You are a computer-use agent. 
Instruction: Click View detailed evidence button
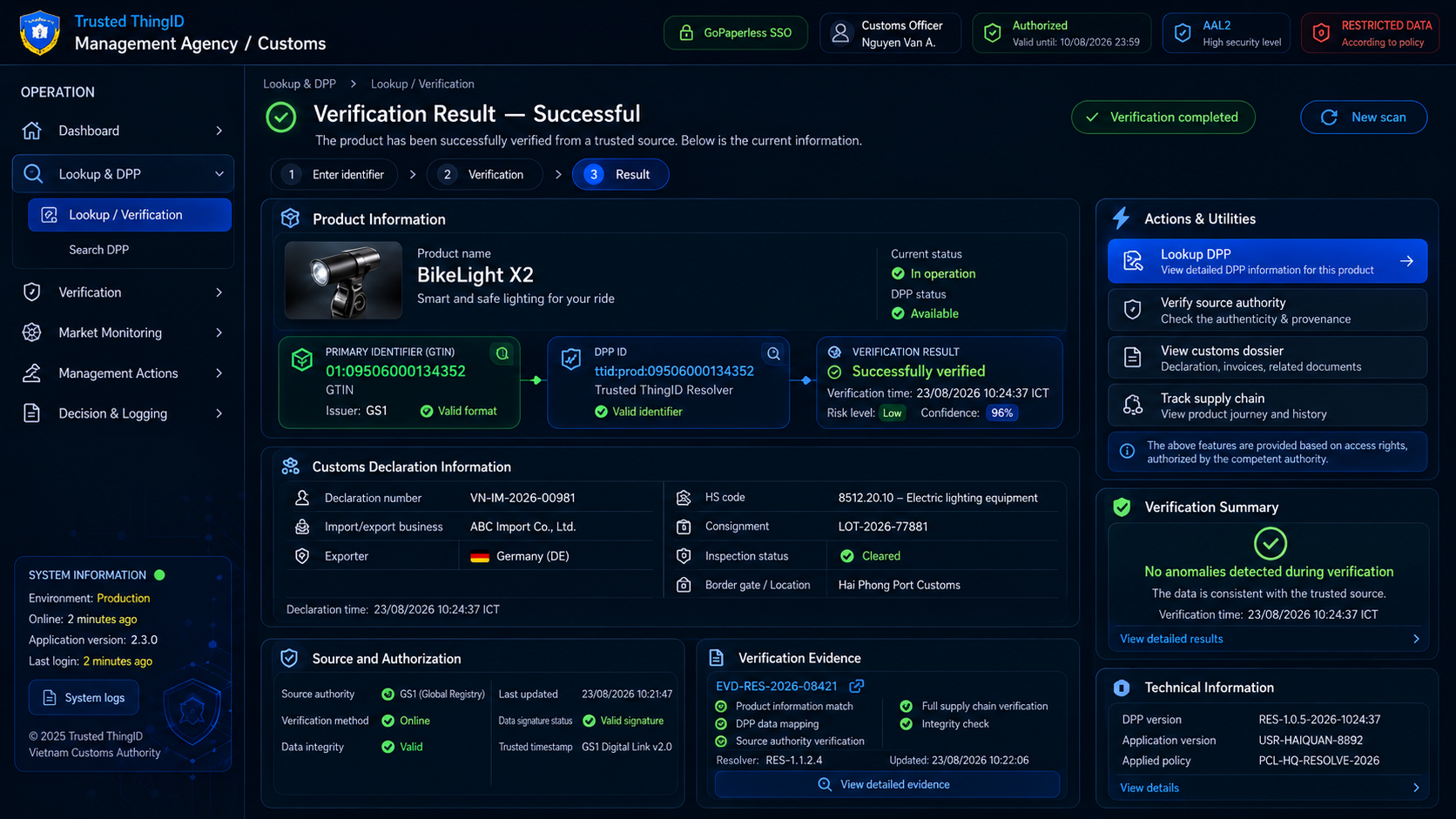point(886,784)
